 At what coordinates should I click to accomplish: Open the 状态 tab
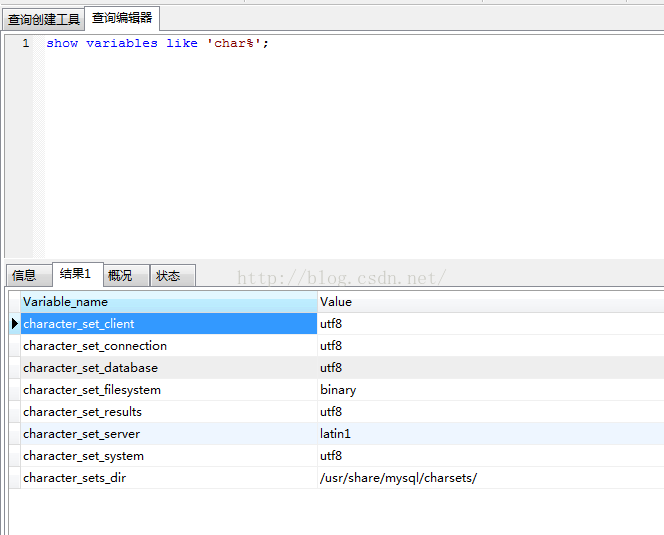pyautogui.click(x=173, y=275)
